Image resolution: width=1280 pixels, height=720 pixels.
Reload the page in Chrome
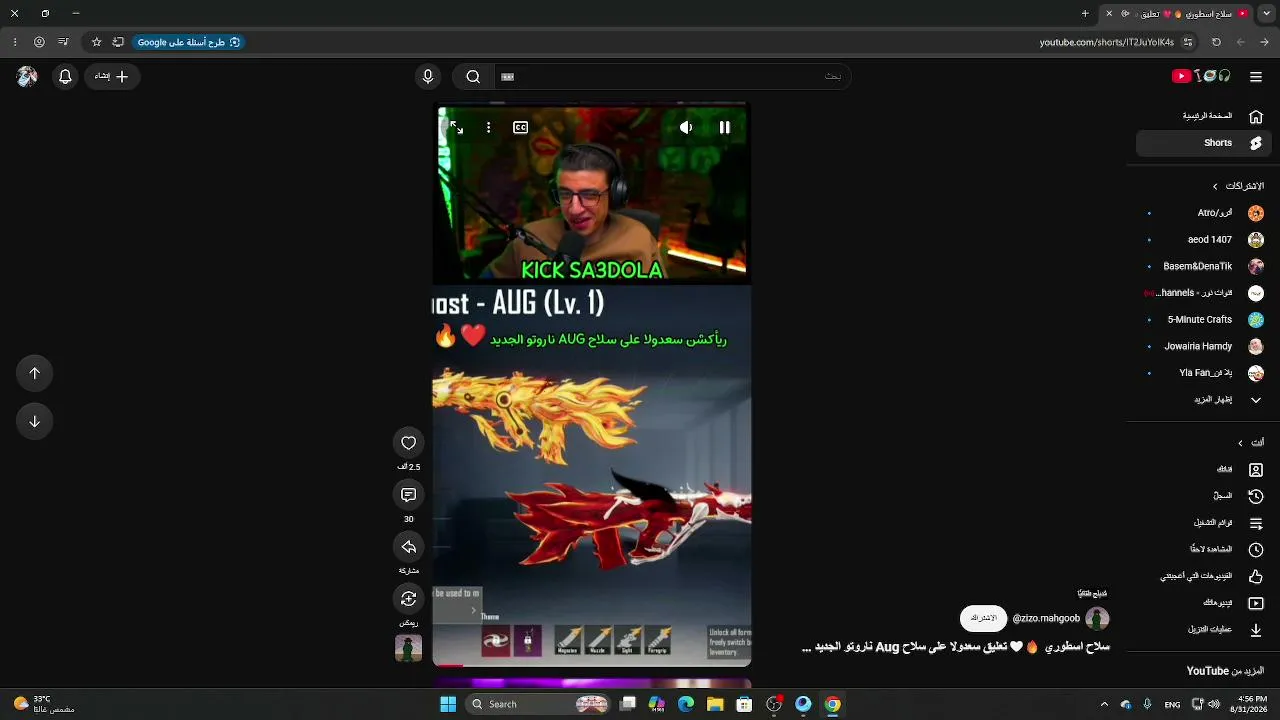point(1216,42)
